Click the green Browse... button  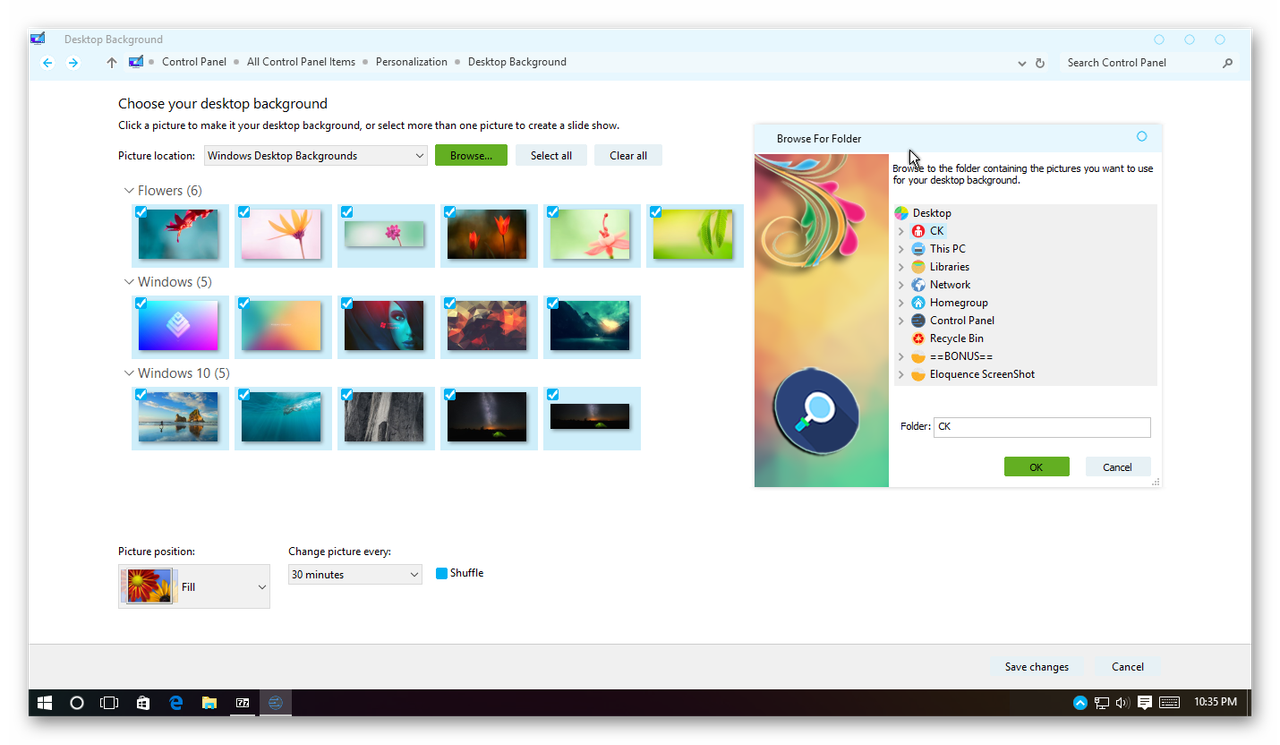point(471,156)
